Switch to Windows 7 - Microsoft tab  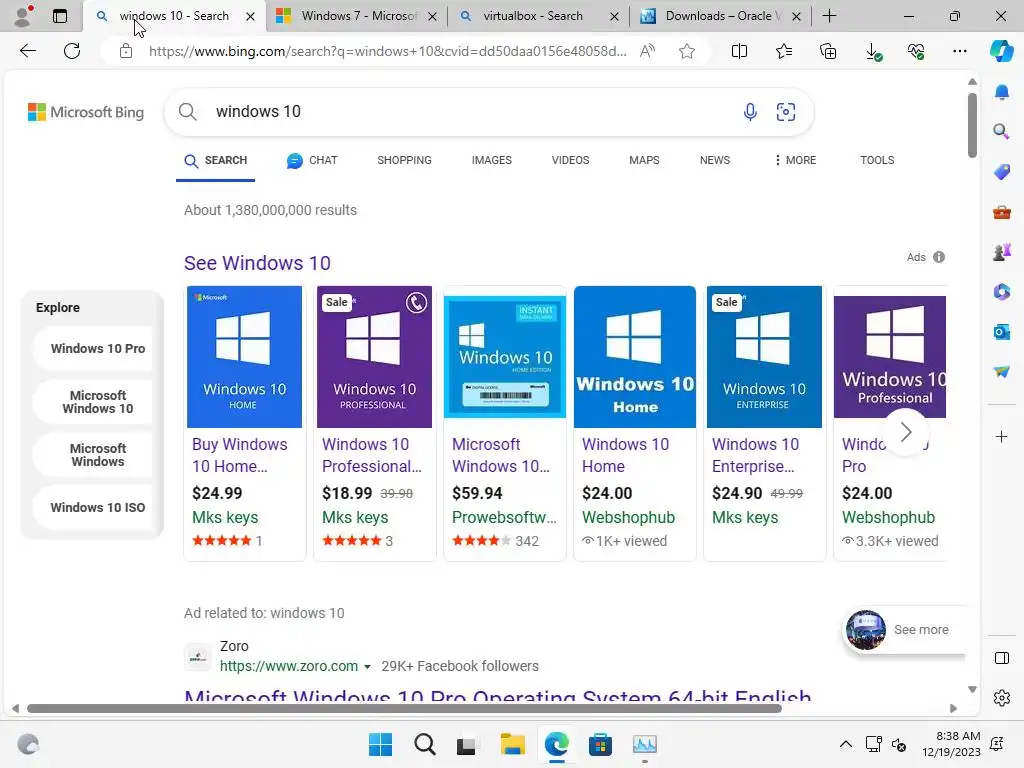coord(356,16)
